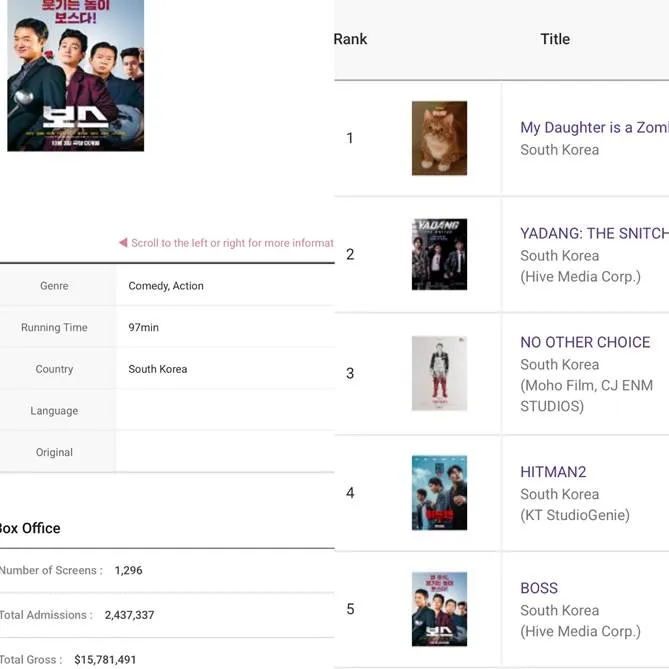Click the empty Language value cell
Image resolution: width=669 pixels, height=669 pixels.
[225, 410]
